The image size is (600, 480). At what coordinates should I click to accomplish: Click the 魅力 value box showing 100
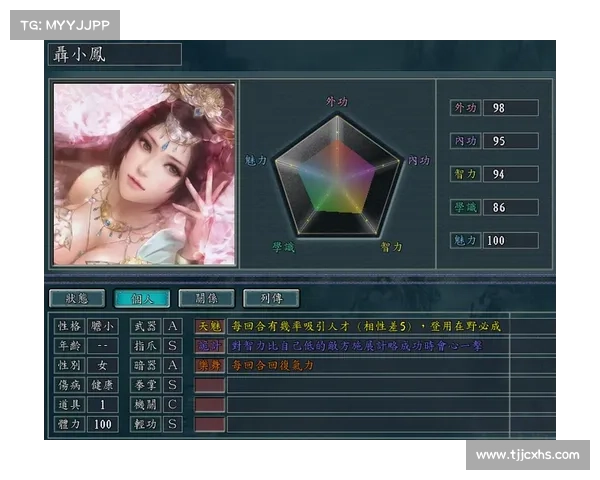point(510,241)
